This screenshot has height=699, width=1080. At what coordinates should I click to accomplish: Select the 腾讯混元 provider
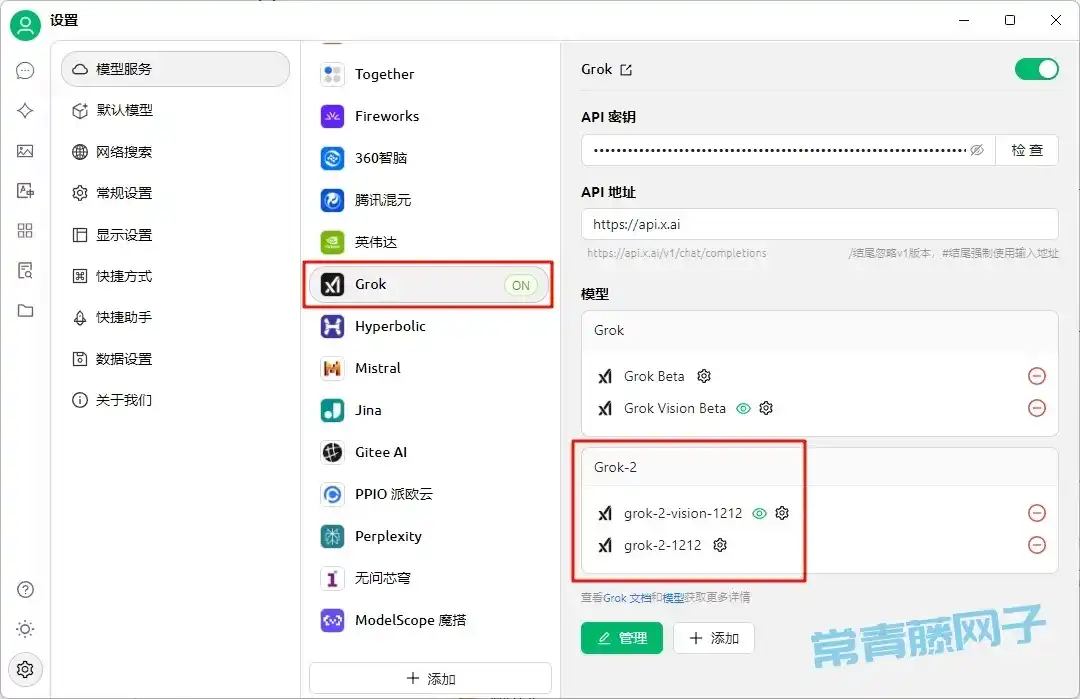(430, 200)
